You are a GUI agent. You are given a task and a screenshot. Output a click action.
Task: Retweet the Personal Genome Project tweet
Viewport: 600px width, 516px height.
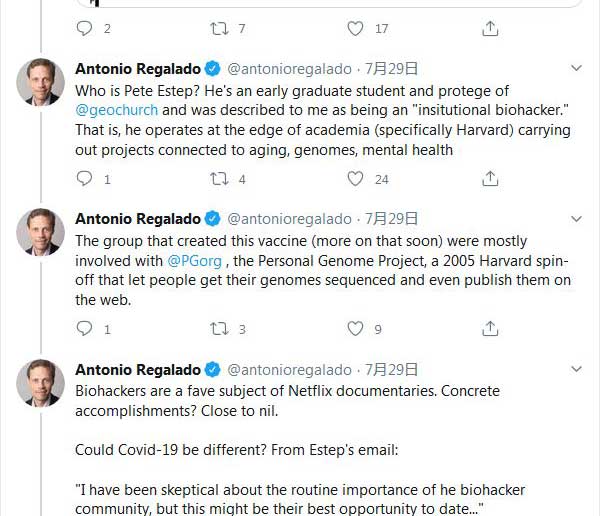219,328
